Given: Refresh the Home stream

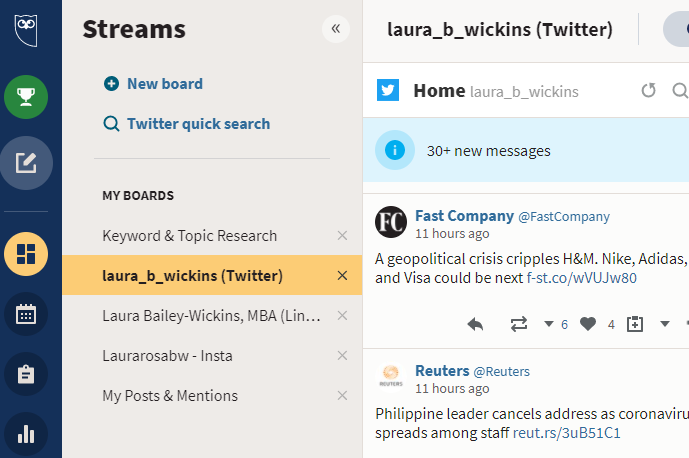Looking at the screenshot, I should pyautogui.click(x=648, y=91).
